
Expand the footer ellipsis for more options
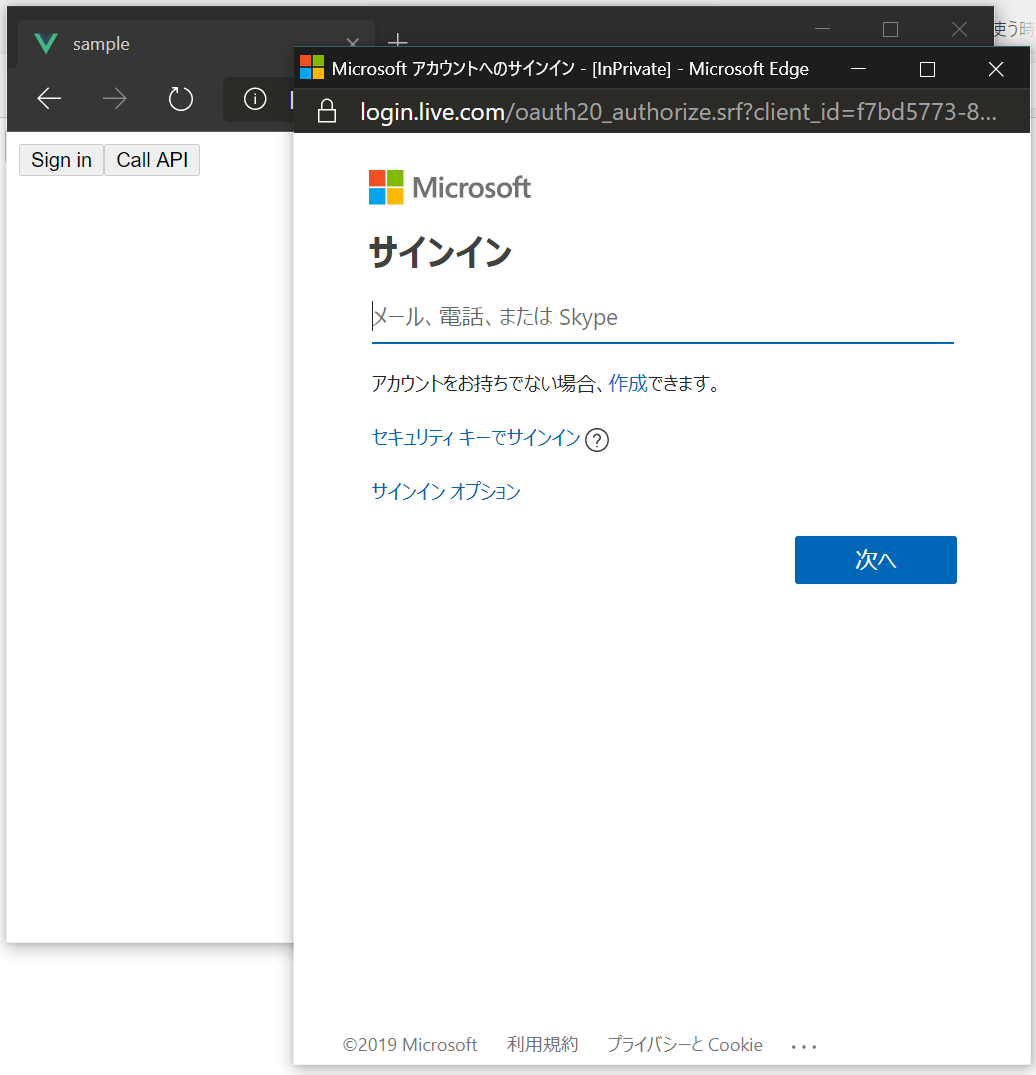pos(804,1045)
